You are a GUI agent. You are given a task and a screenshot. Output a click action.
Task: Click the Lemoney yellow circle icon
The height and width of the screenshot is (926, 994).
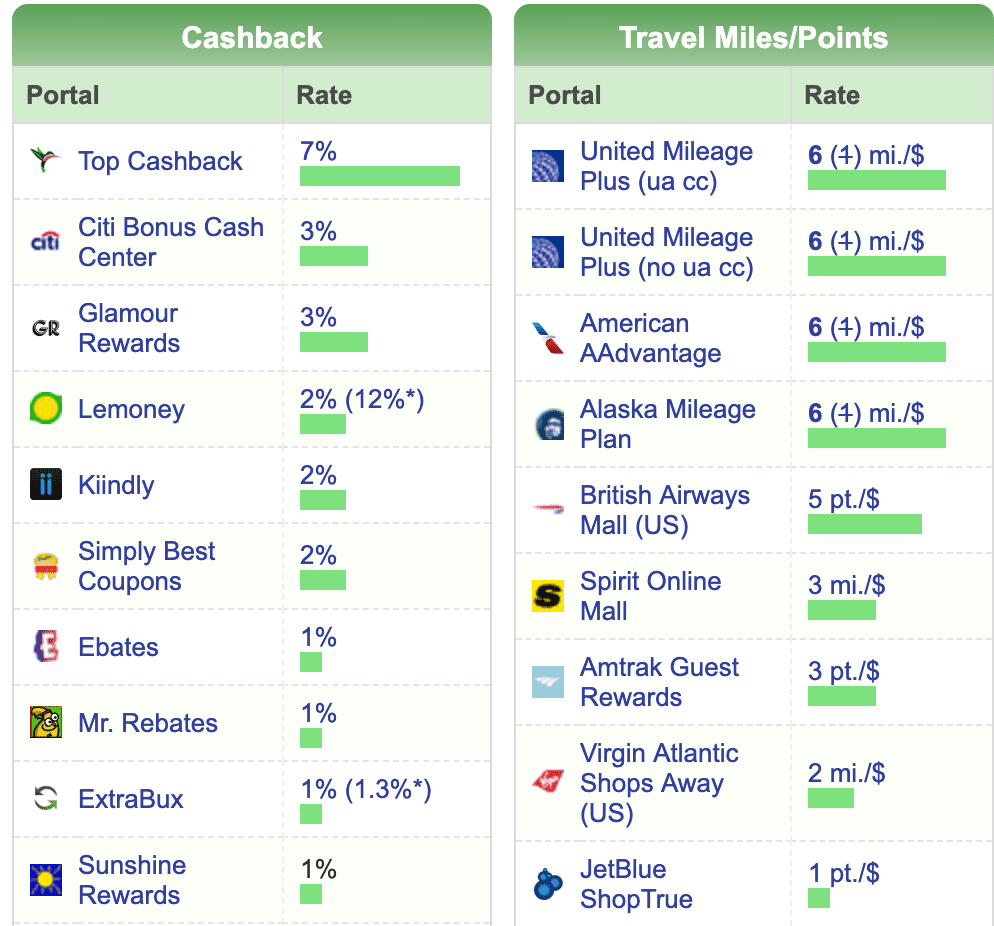(x=46, y=408)
